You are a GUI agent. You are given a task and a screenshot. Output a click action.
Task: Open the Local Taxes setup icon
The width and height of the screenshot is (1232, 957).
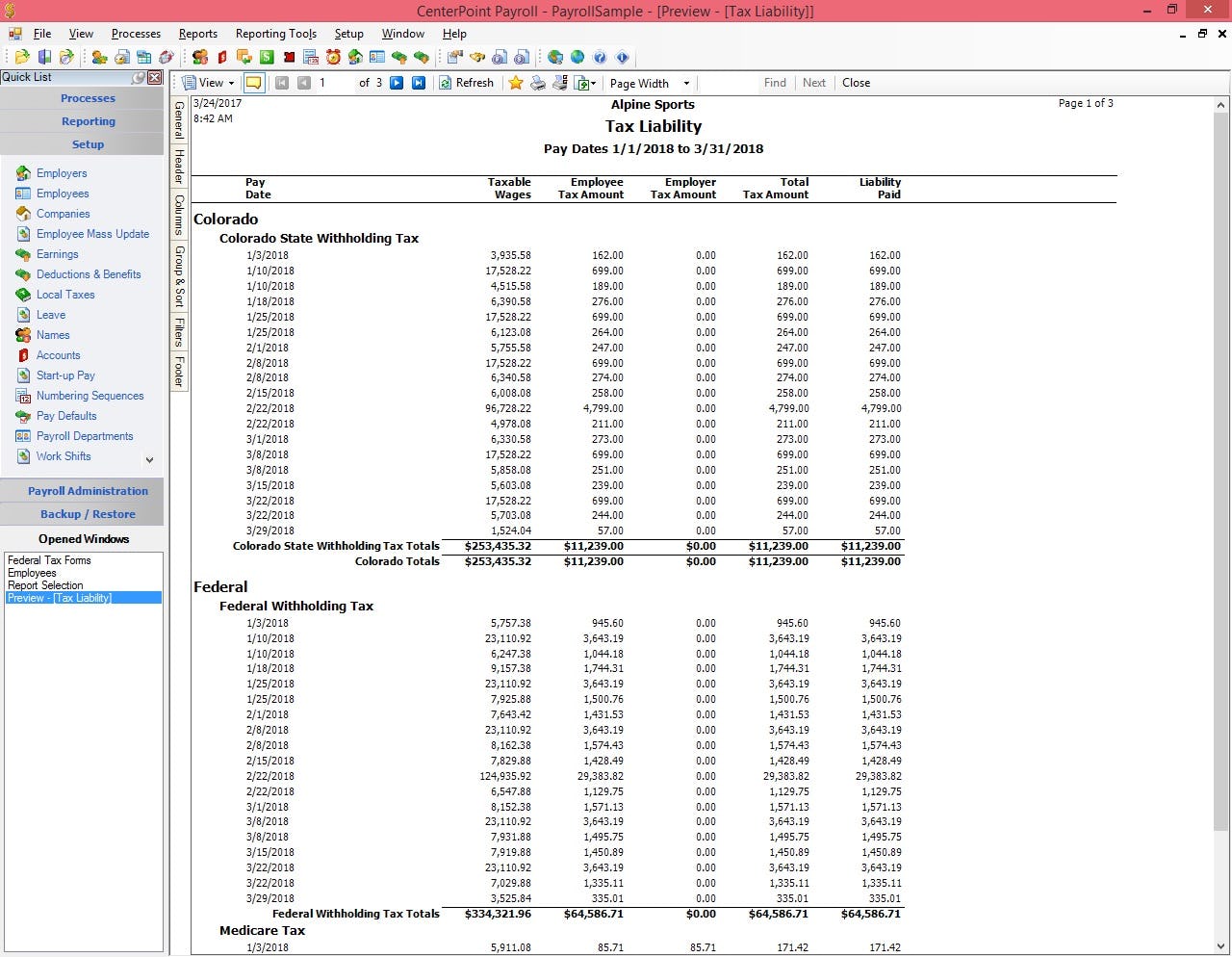pos(65,295)
